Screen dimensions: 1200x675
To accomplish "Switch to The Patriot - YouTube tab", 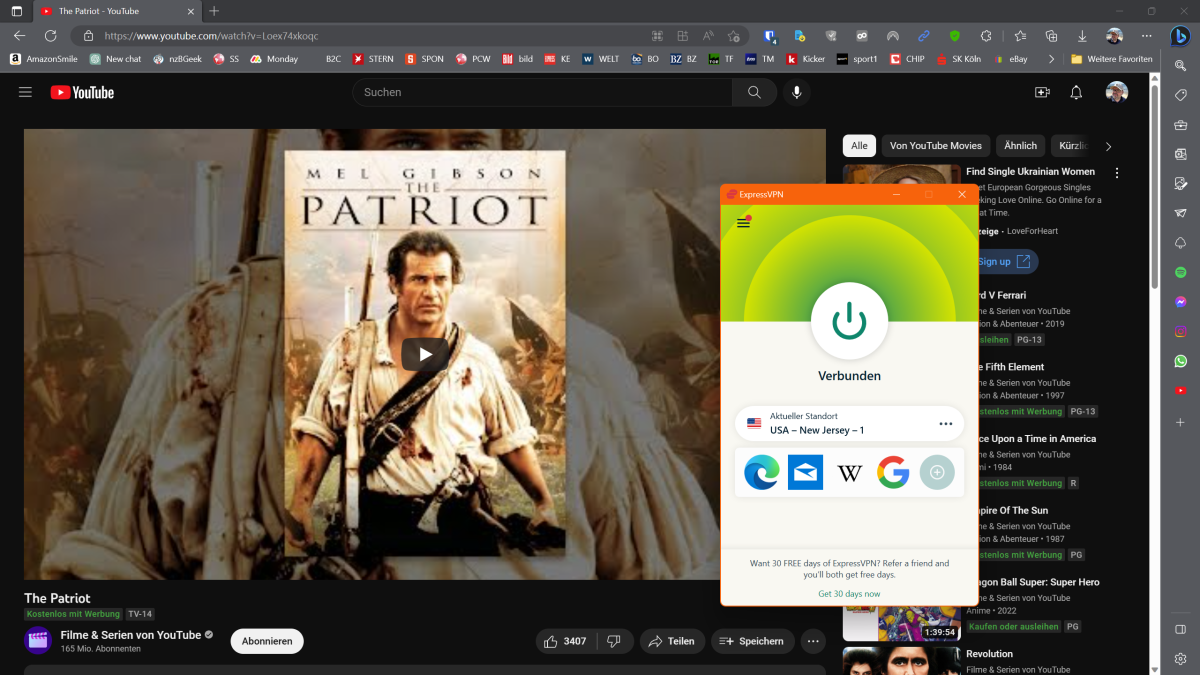I will [x=116, y=11].
